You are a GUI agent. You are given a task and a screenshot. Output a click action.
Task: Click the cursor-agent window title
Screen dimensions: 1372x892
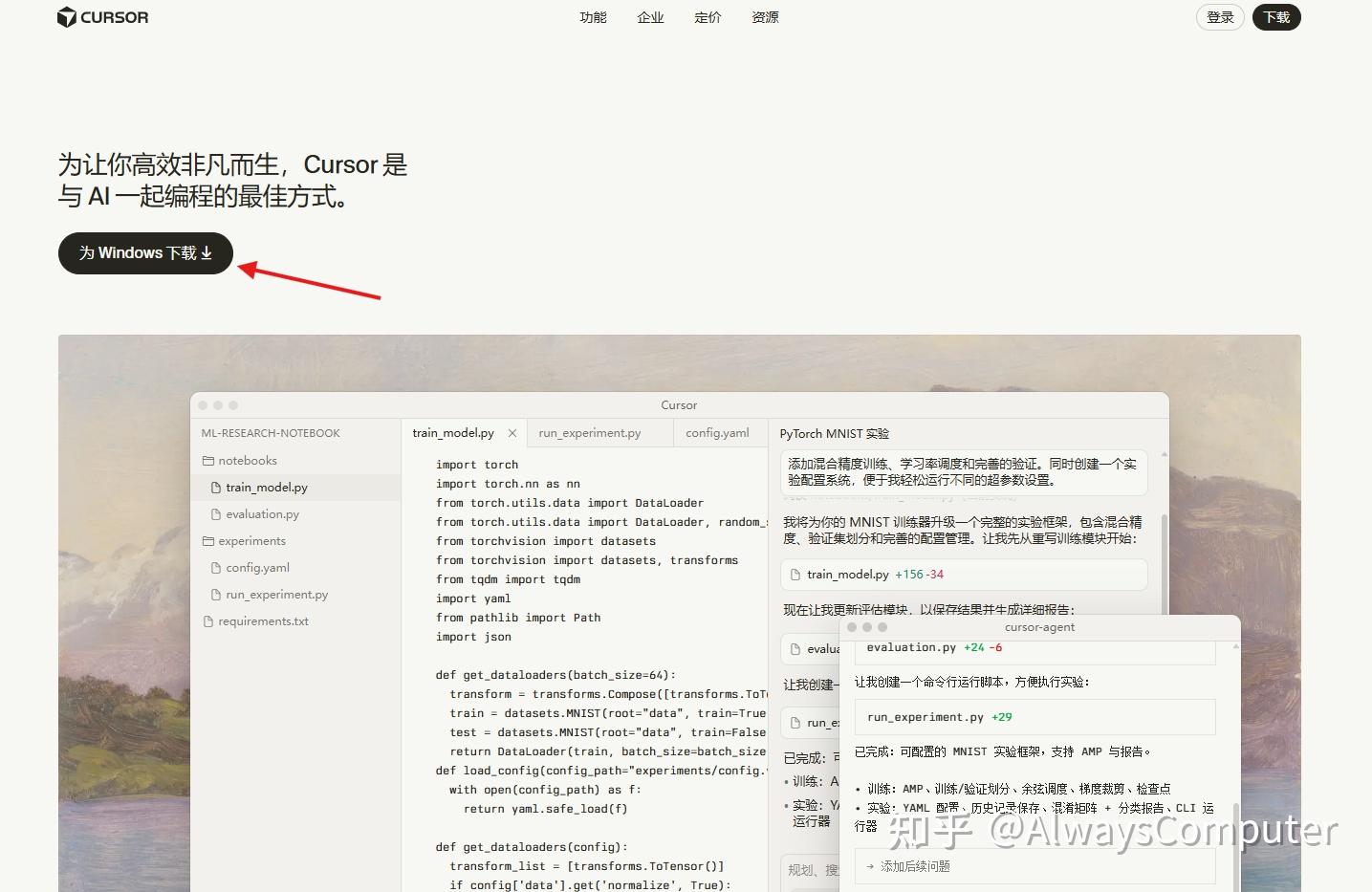tap(1039, 627)
